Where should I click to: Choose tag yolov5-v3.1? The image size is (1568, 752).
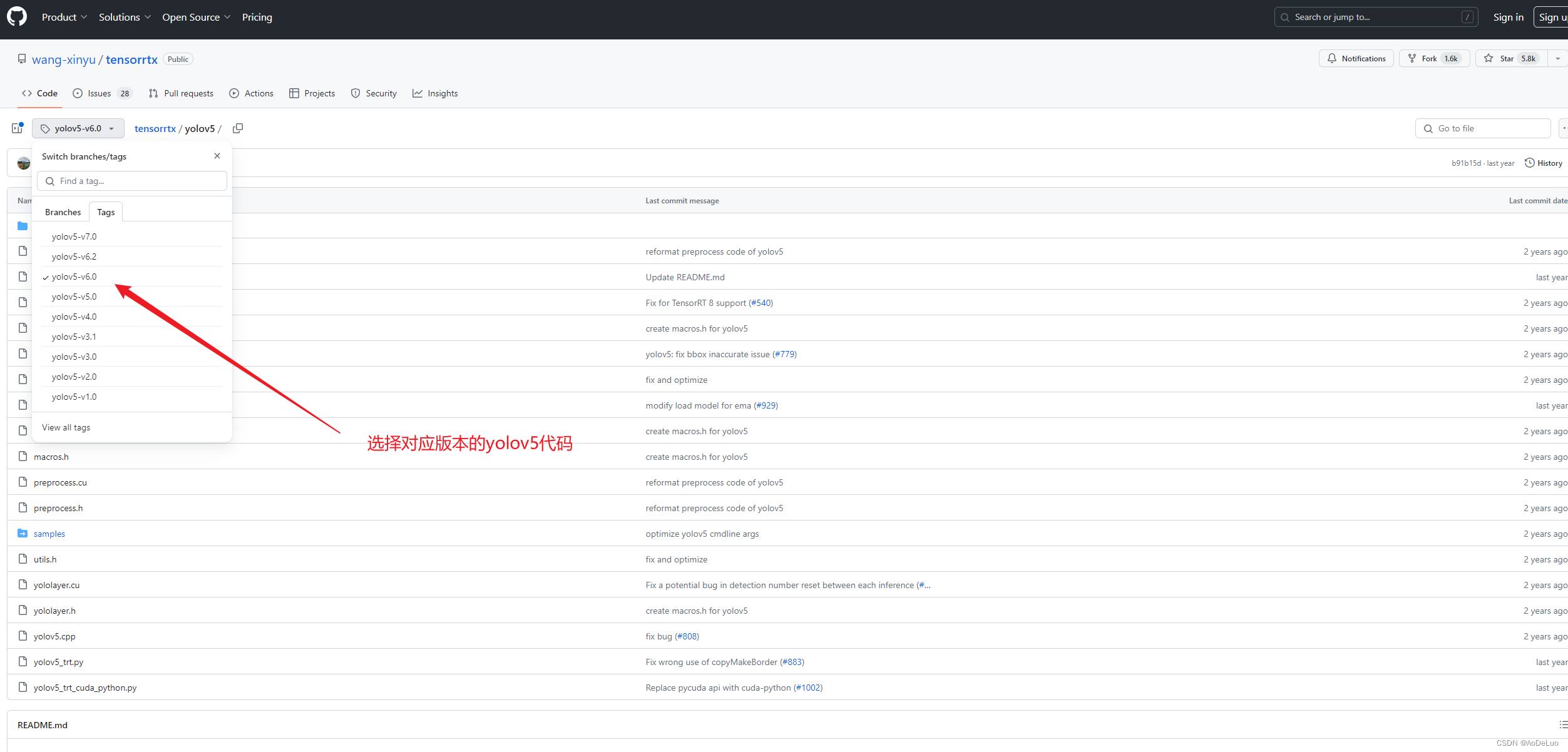pyautogui.click(x=132, y=337)
